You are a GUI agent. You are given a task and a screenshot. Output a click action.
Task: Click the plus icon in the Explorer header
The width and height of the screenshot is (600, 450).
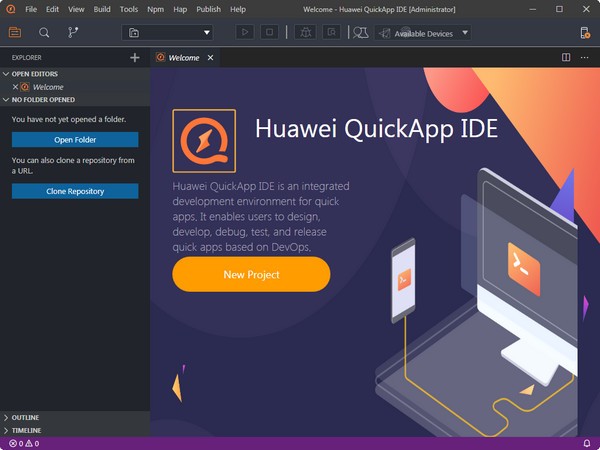[135, 58]
